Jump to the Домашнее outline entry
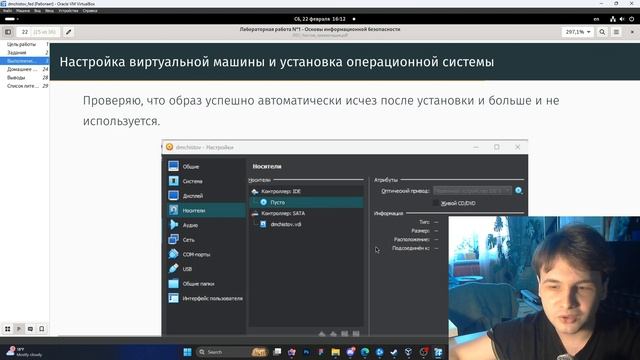Screen dimensions: 640x360 coord(24,69)
